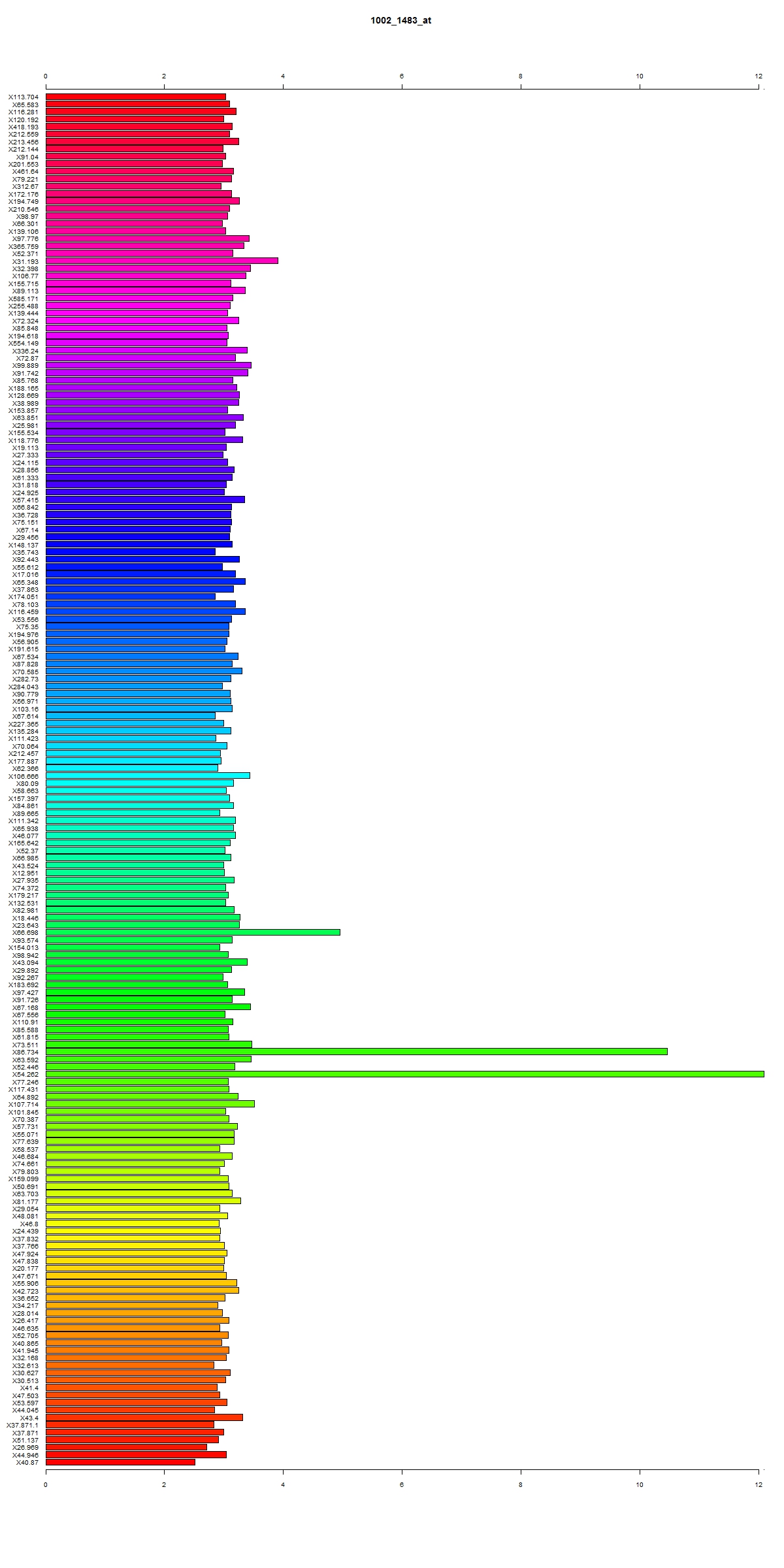Screen dimensions: 784x1568
Task: Select the row label X73.511
Action: pyautogui.click(x=25, y=1045)
